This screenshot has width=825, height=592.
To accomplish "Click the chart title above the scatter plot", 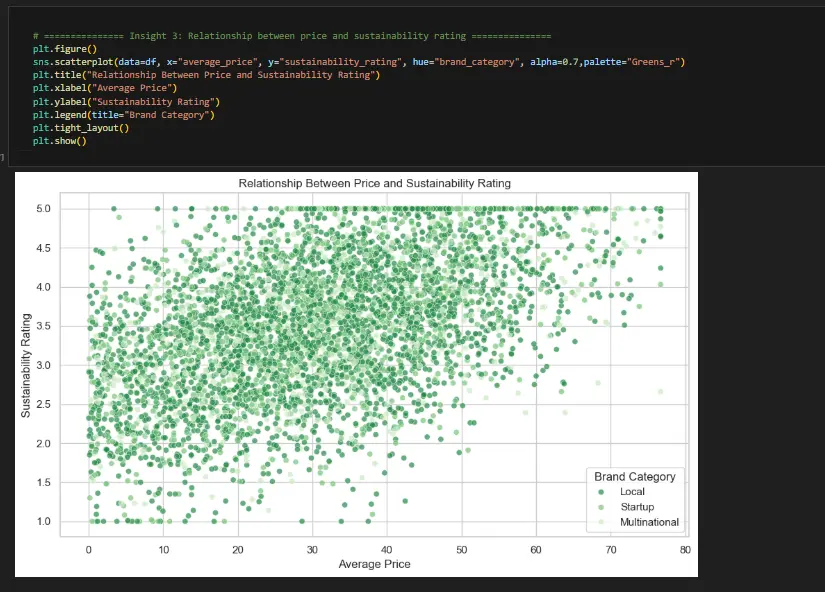I will pyautogui.click(x=374, y=184).
